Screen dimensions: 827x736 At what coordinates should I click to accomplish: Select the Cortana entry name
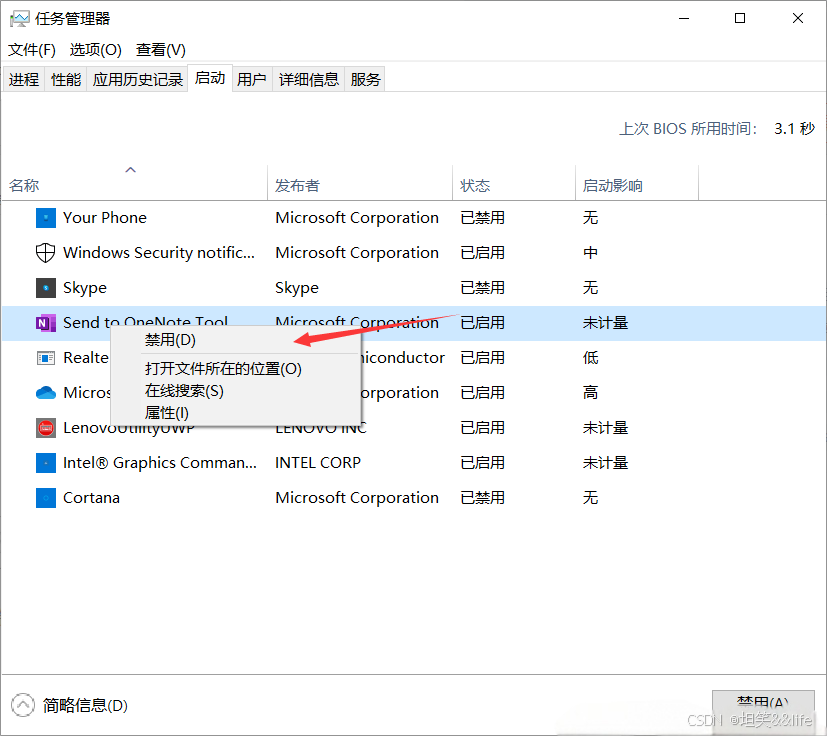[x=91, y=498]
